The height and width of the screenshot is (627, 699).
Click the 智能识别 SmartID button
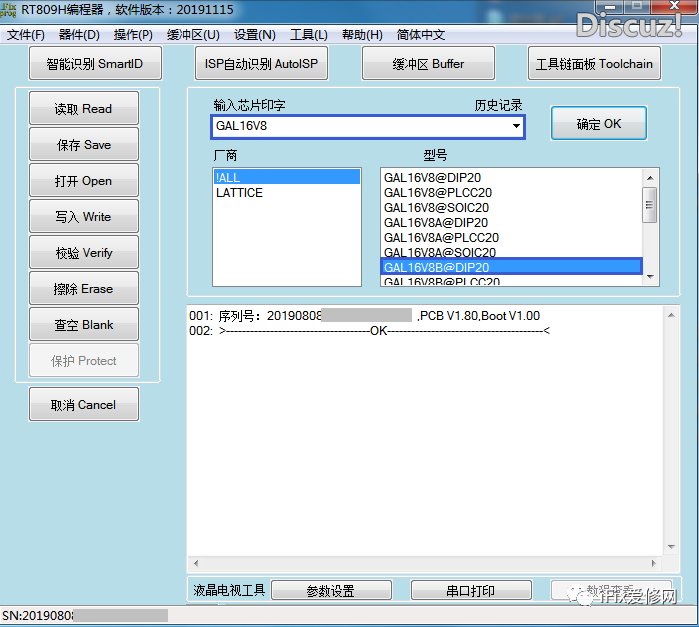point(95,63)
